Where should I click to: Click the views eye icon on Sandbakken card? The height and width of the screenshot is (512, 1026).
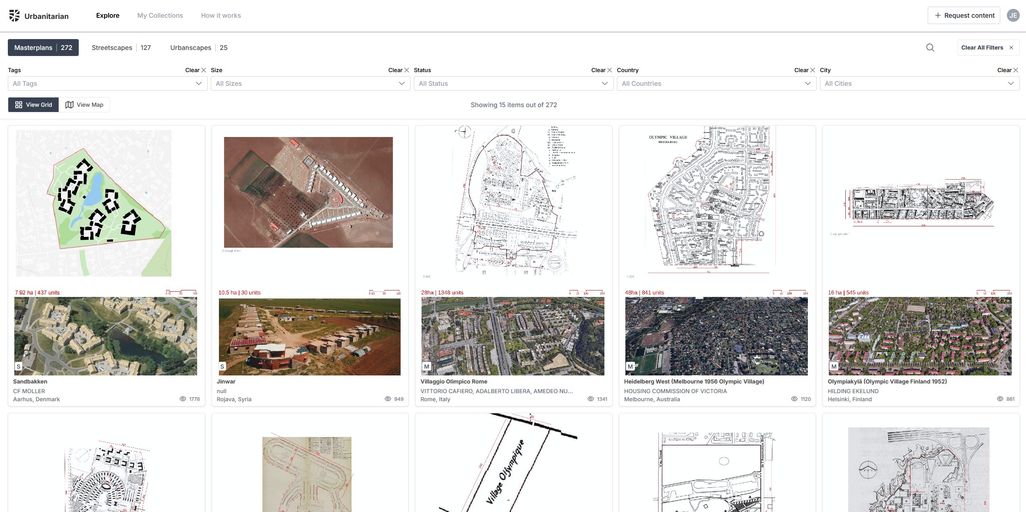183,399
